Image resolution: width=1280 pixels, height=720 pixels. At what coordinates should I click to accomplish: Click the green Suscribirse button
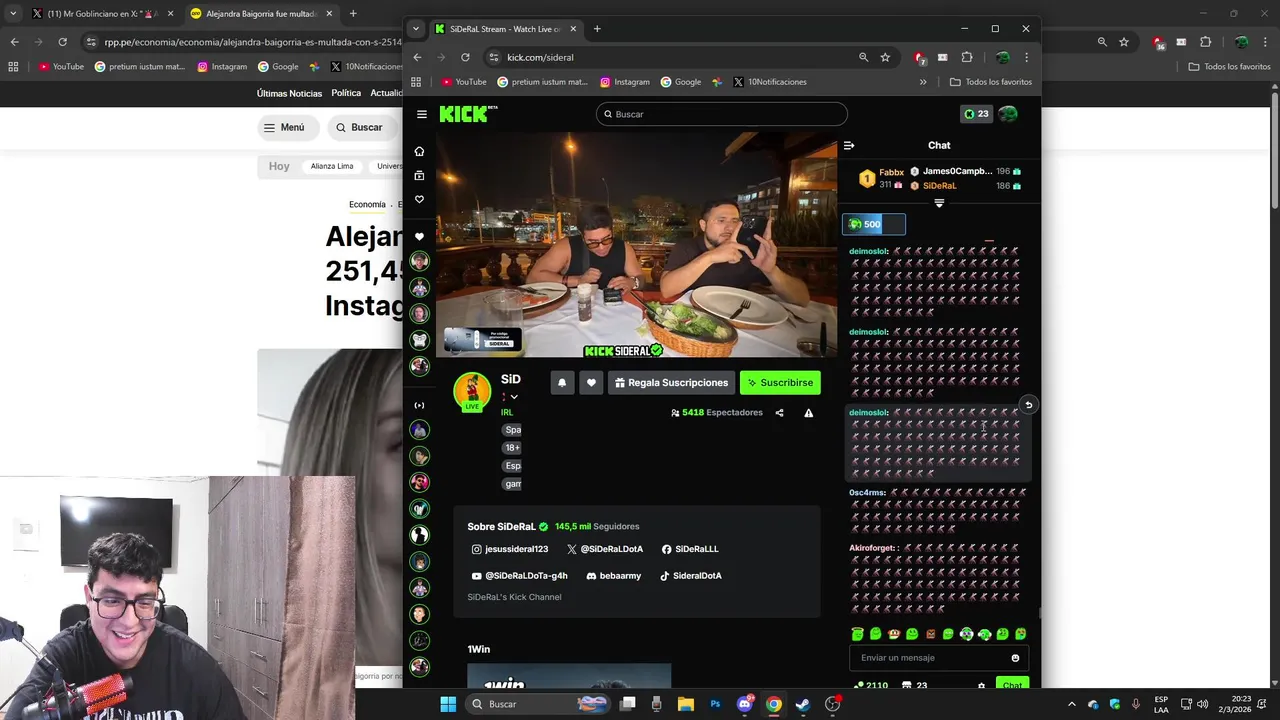[780, 382]
